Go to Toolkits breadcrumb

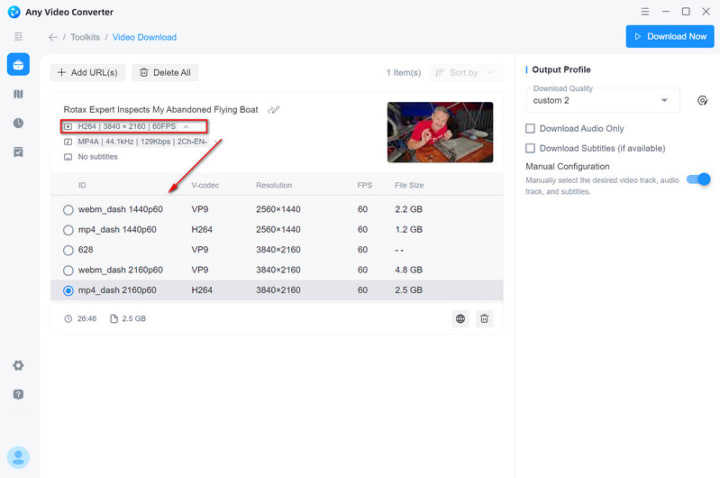coord(85,37)
